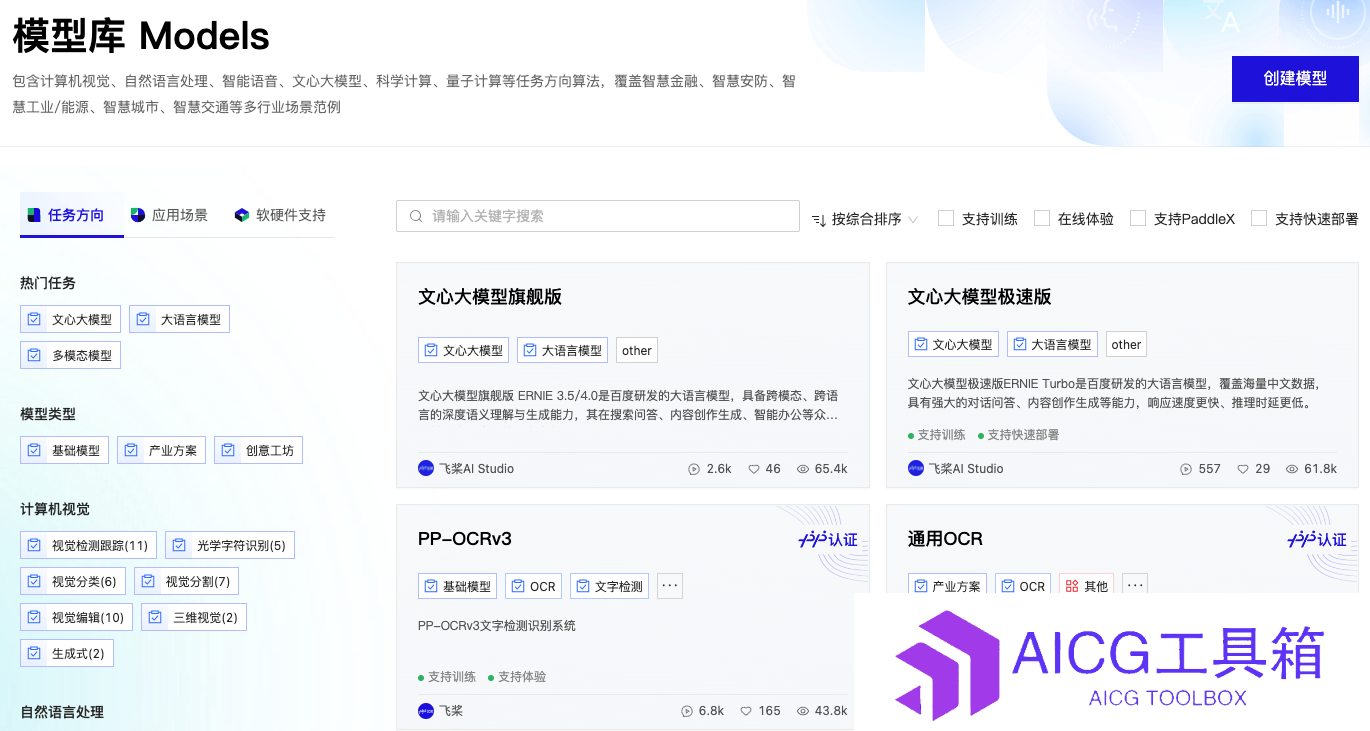Enable the 支持训练 checkbox
1370x731 pixels.
(946, 218)
